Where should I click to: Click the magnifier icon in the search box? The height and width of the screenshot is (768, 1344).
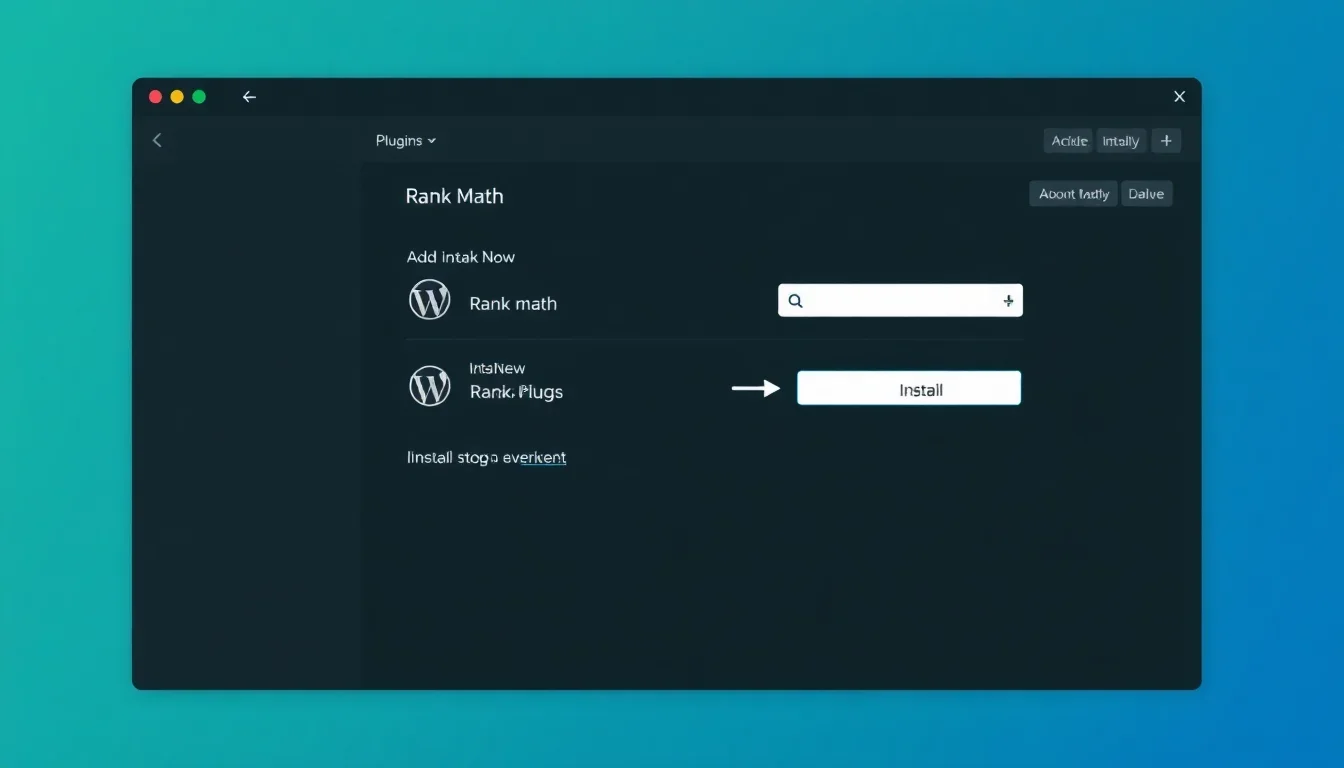point(795,301)
